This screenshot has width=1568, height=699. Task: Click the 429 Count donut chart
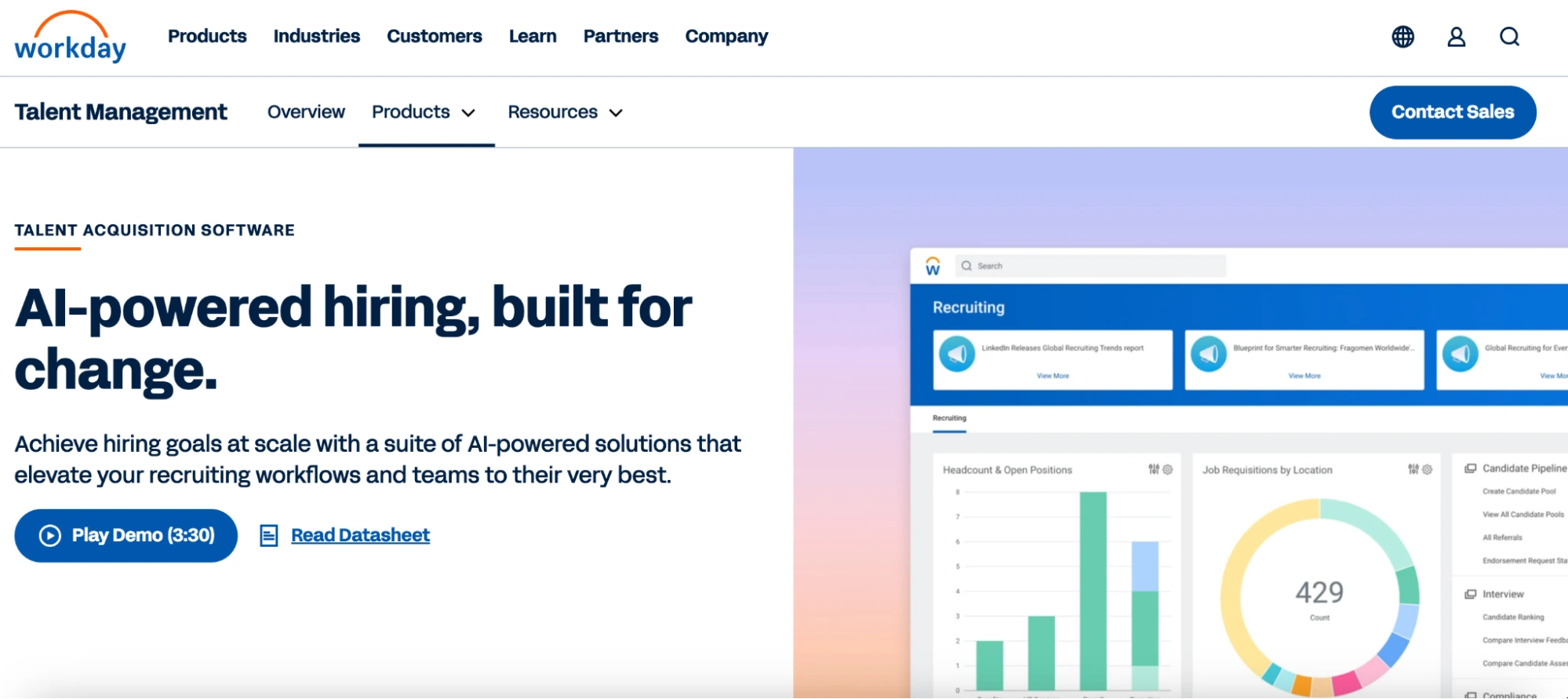pos(1319,598)
